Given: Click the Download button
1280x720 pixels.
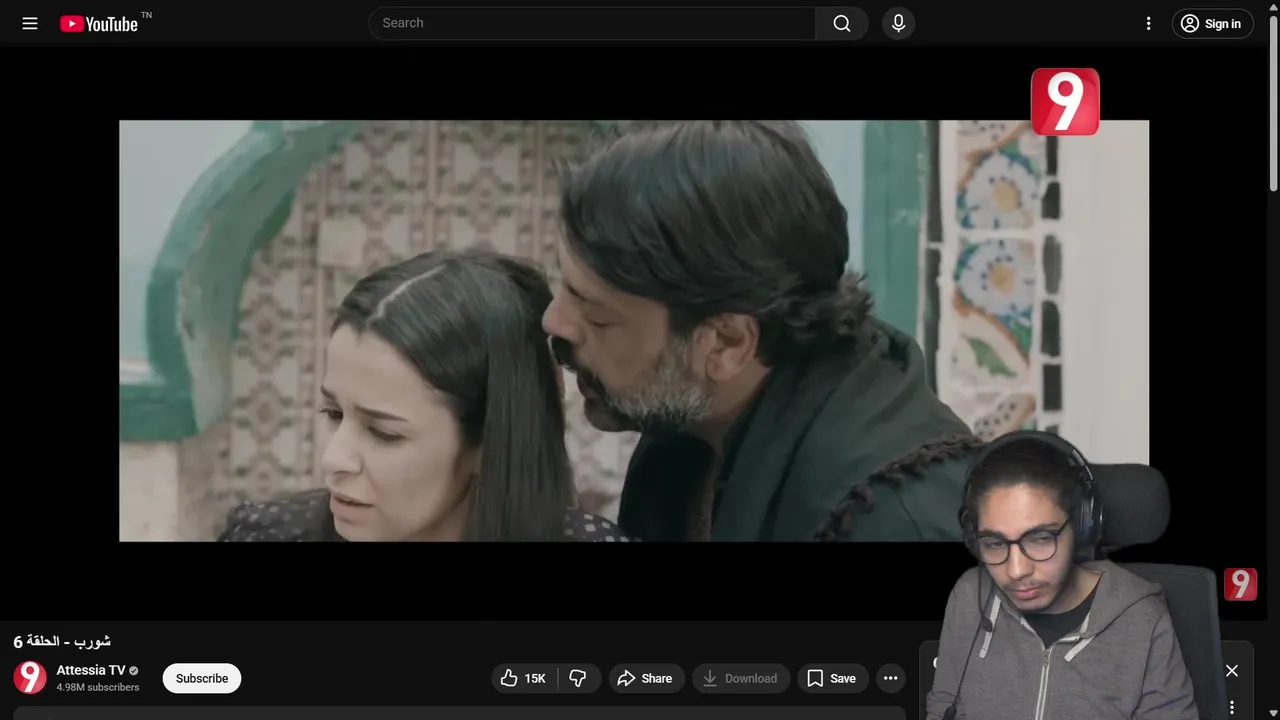Looking at the screenshot, I should point(740,678).
